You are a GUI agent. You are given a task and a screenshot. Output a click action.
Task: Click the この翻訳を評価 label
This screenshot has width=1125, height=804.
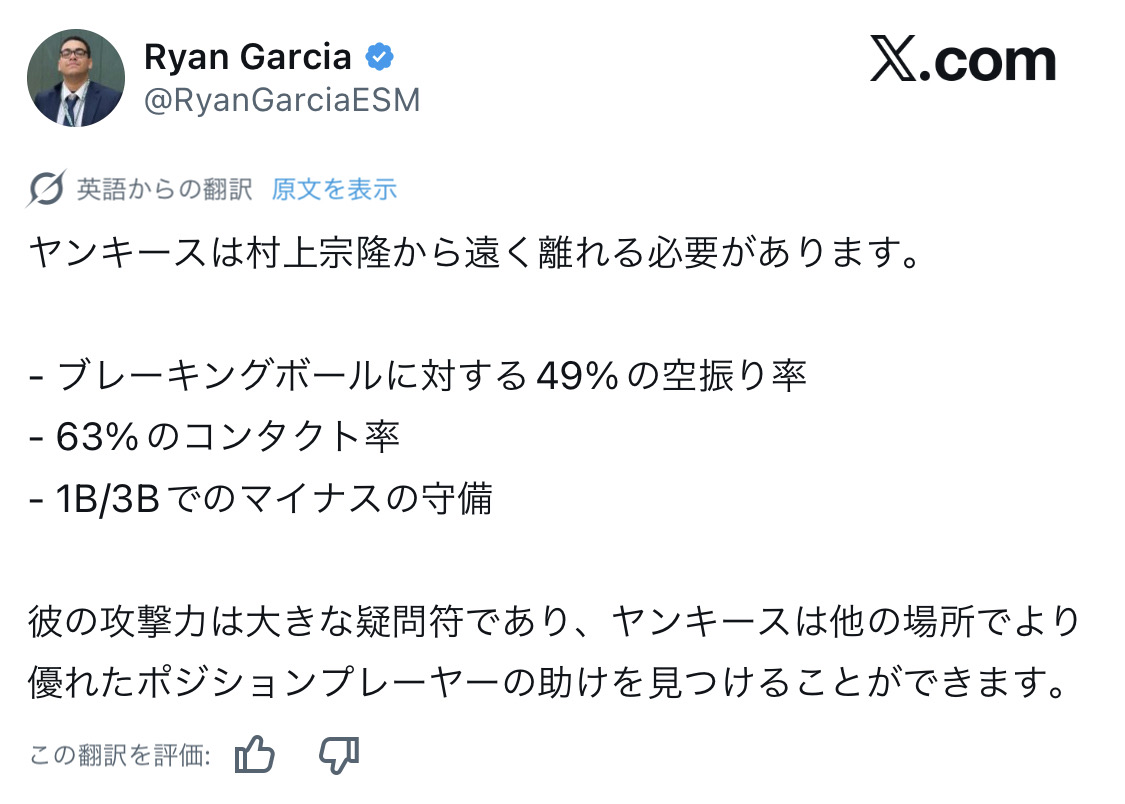tap(120, 756)
